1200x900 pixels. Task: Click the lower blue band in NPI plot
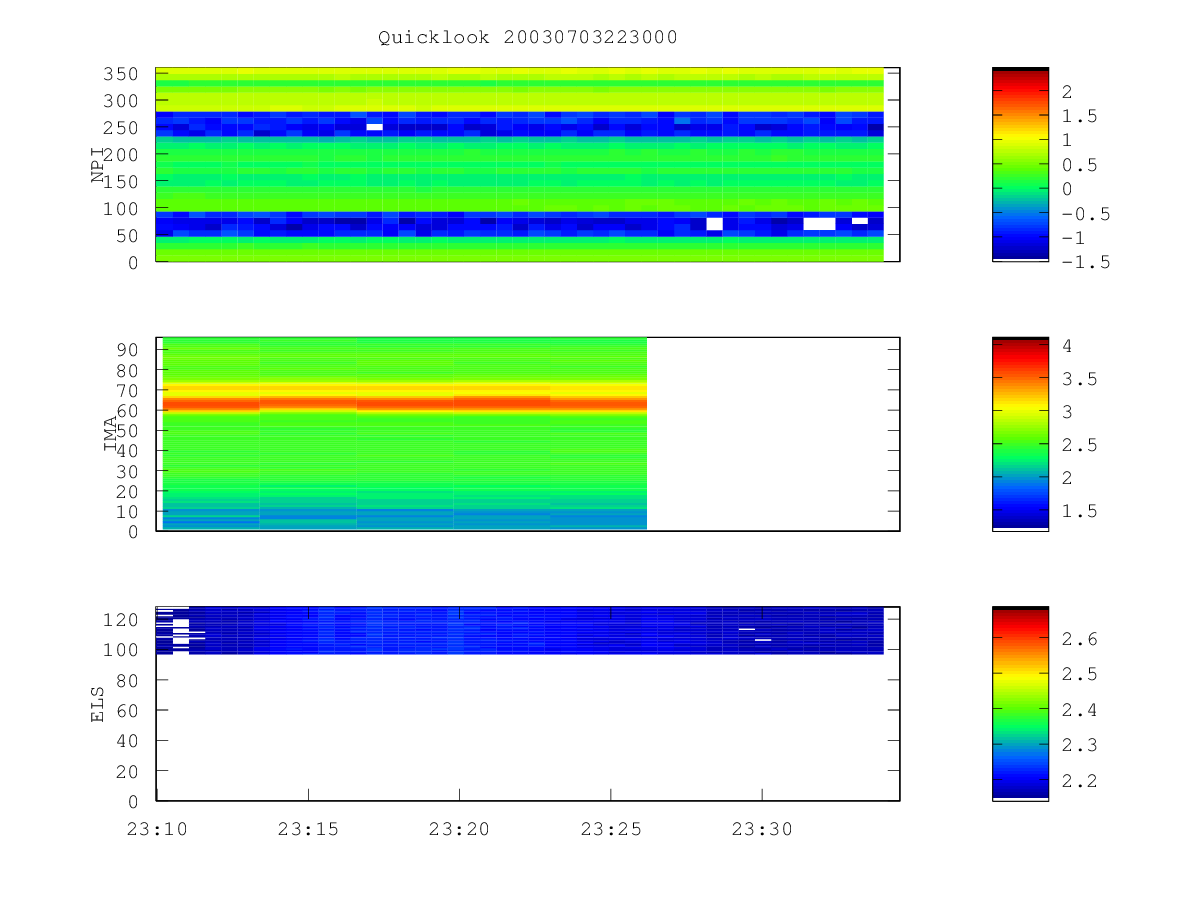pos(520,224)
